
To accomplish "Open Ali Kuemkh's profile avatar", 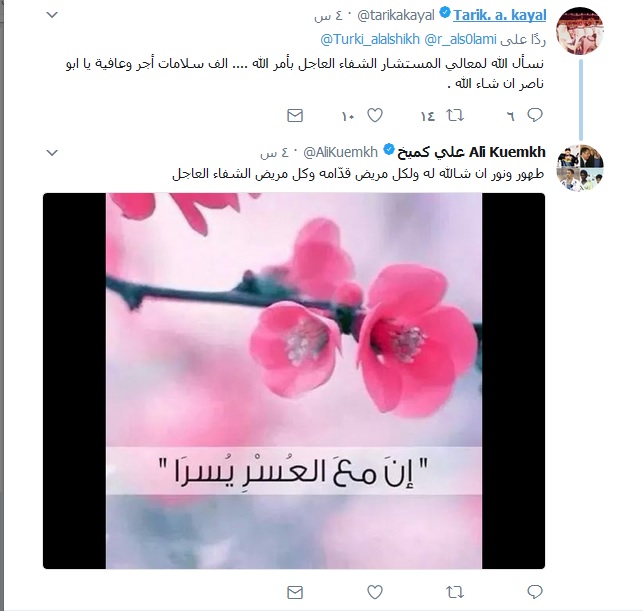I will point(580,168).
